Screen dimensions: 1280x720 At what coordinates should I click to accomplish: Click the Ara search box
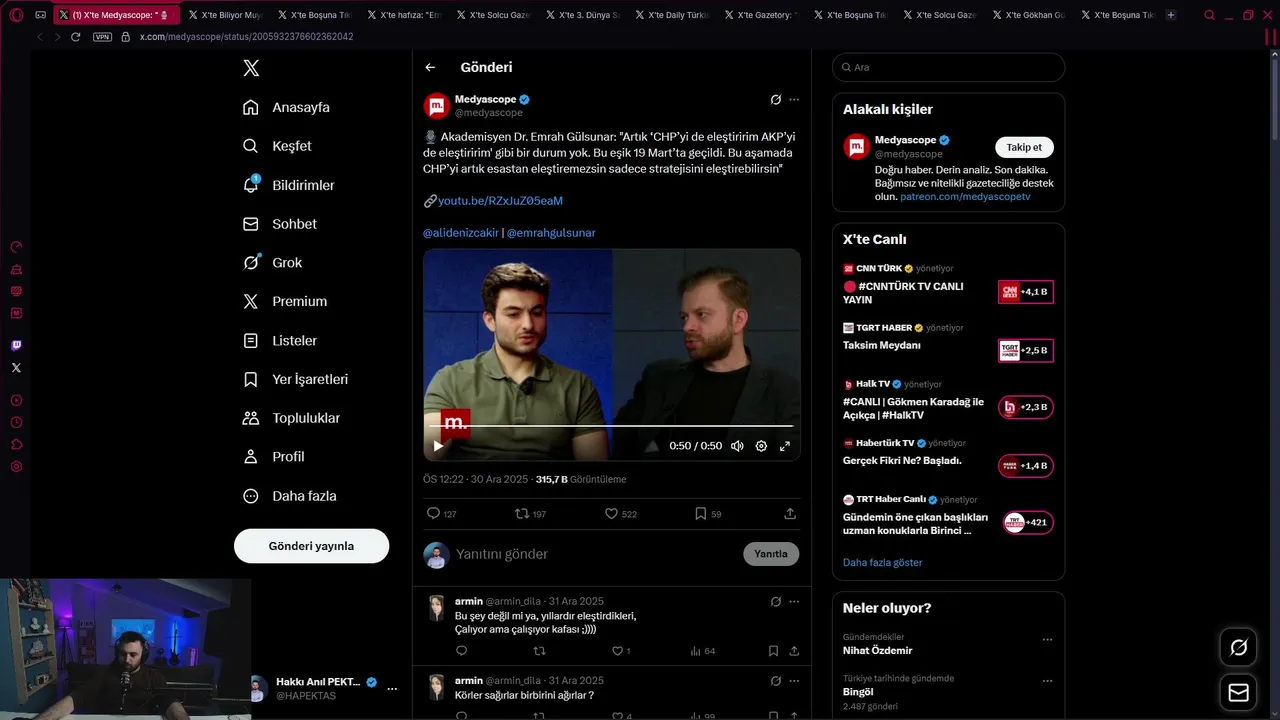948,67
